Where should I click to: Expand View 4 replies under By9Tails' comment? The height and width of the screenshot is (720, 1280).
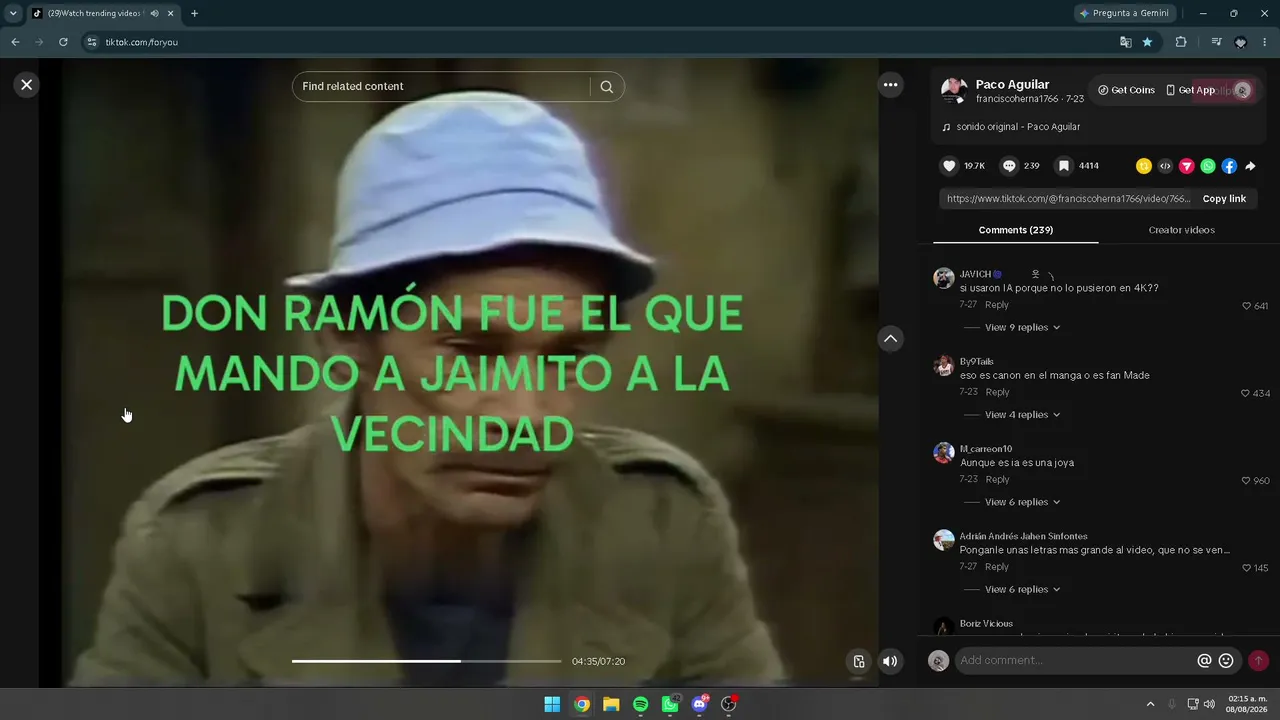pos(1022,415)
